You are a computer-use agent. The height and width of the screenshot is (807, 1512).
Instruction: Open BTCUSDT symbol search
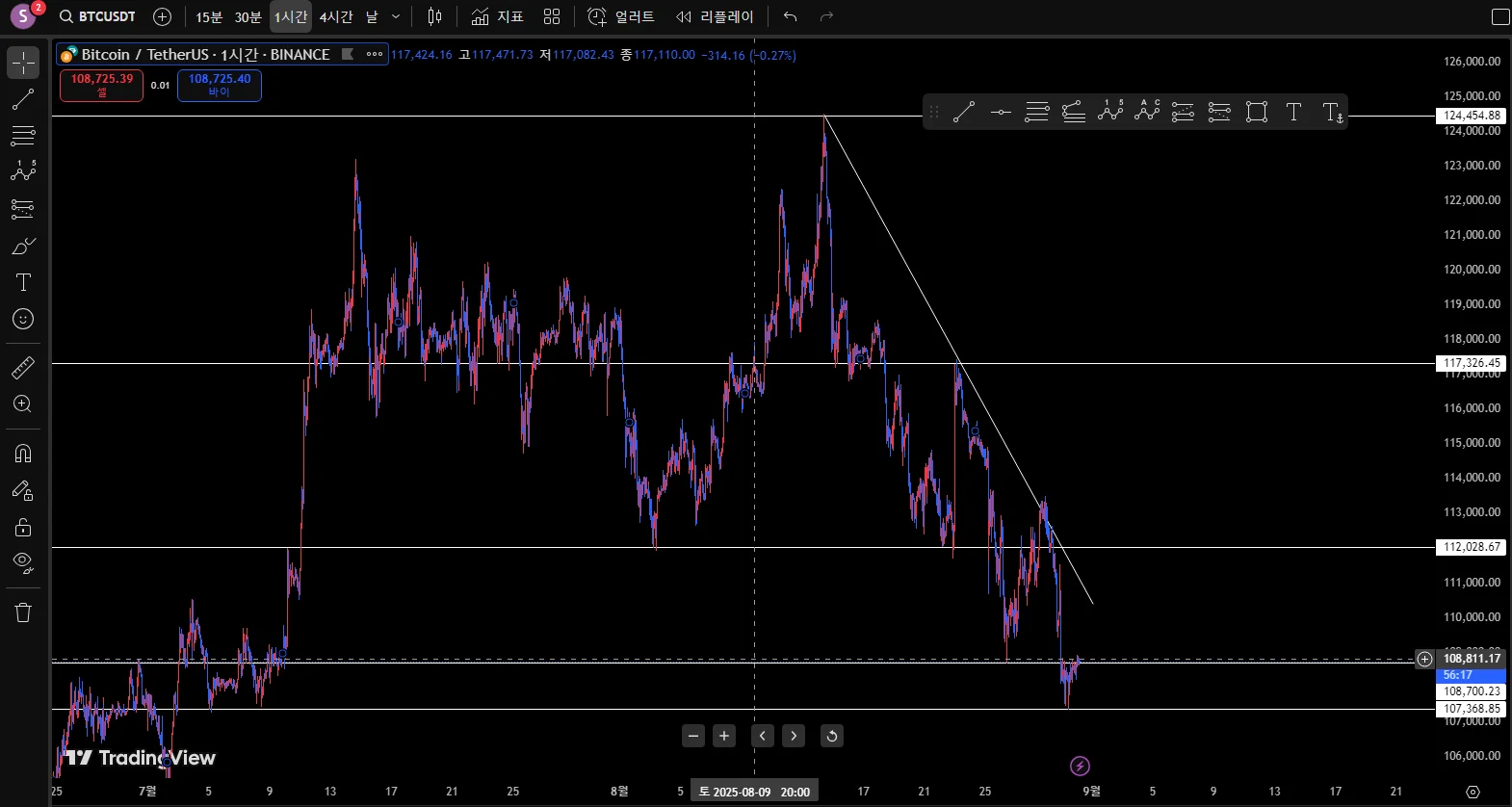click(97, 16)
